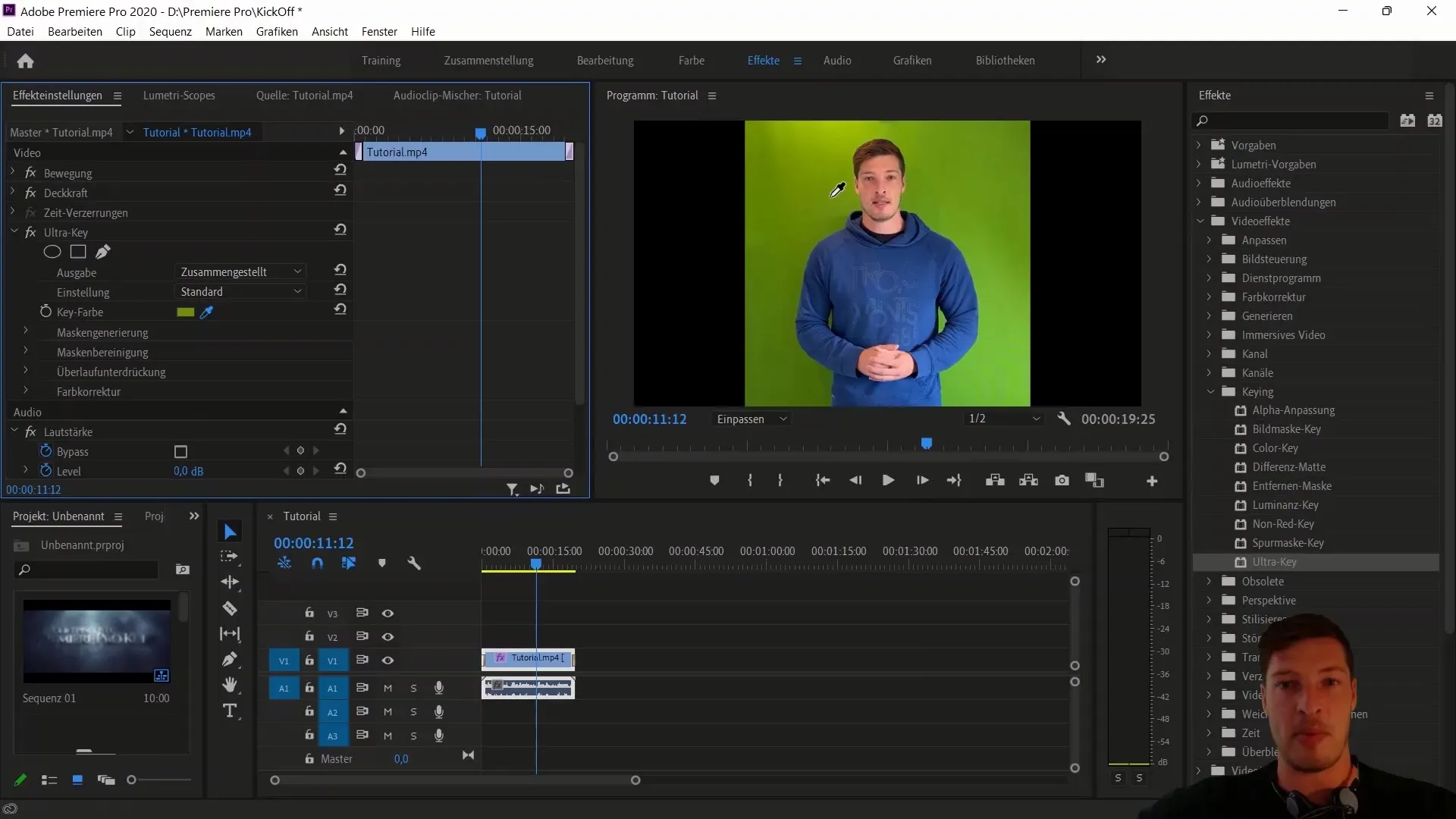Draw free bezier mask with Ultra-Key pen
The width and height of the screenshot is (1456, 819).
[103, 252]
